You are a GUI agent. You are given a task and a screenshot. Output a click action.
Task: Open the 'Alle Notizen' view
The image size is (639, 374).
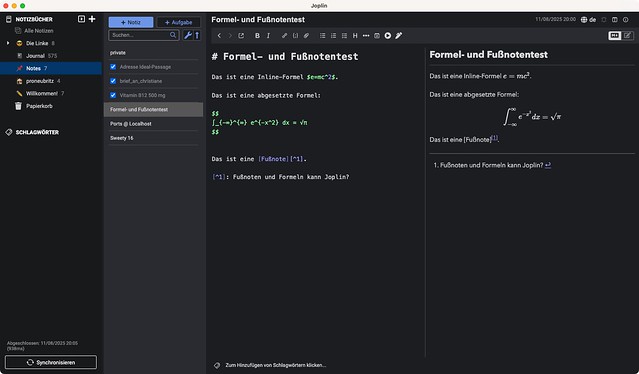pos(39,31)
